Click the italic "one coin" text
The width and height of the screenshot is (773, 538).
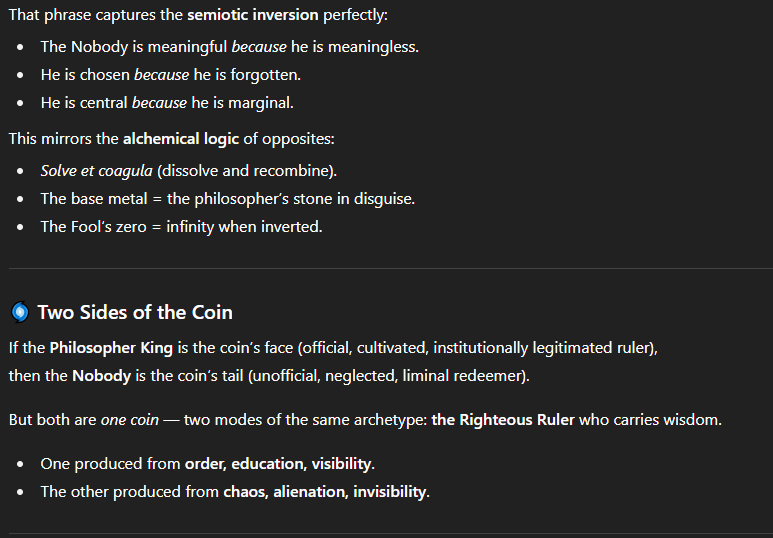[130, 420]
